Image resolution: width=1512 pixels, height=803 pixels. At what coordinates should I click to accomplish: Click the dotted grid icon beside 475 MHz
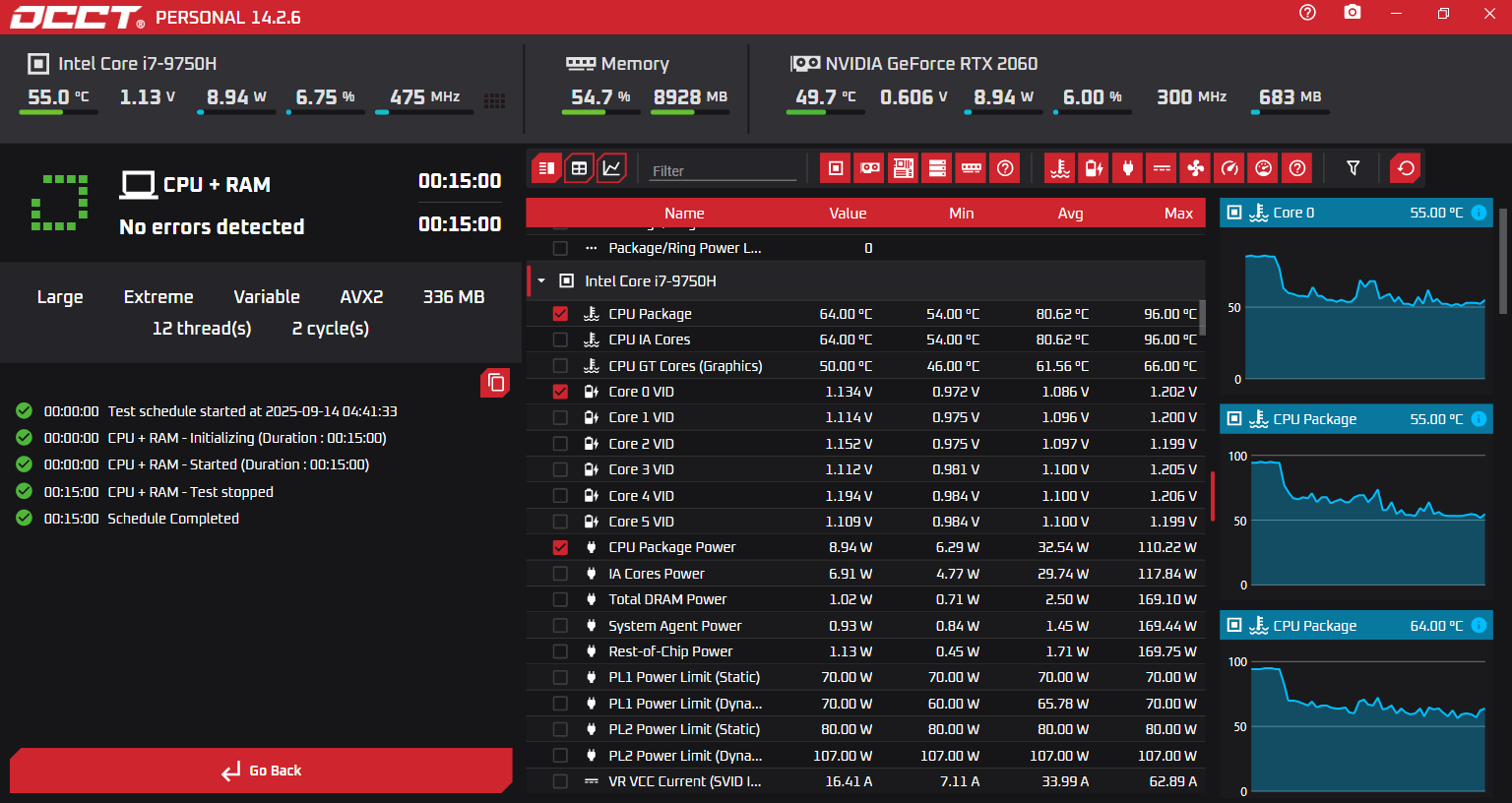(x=495, y=100)
